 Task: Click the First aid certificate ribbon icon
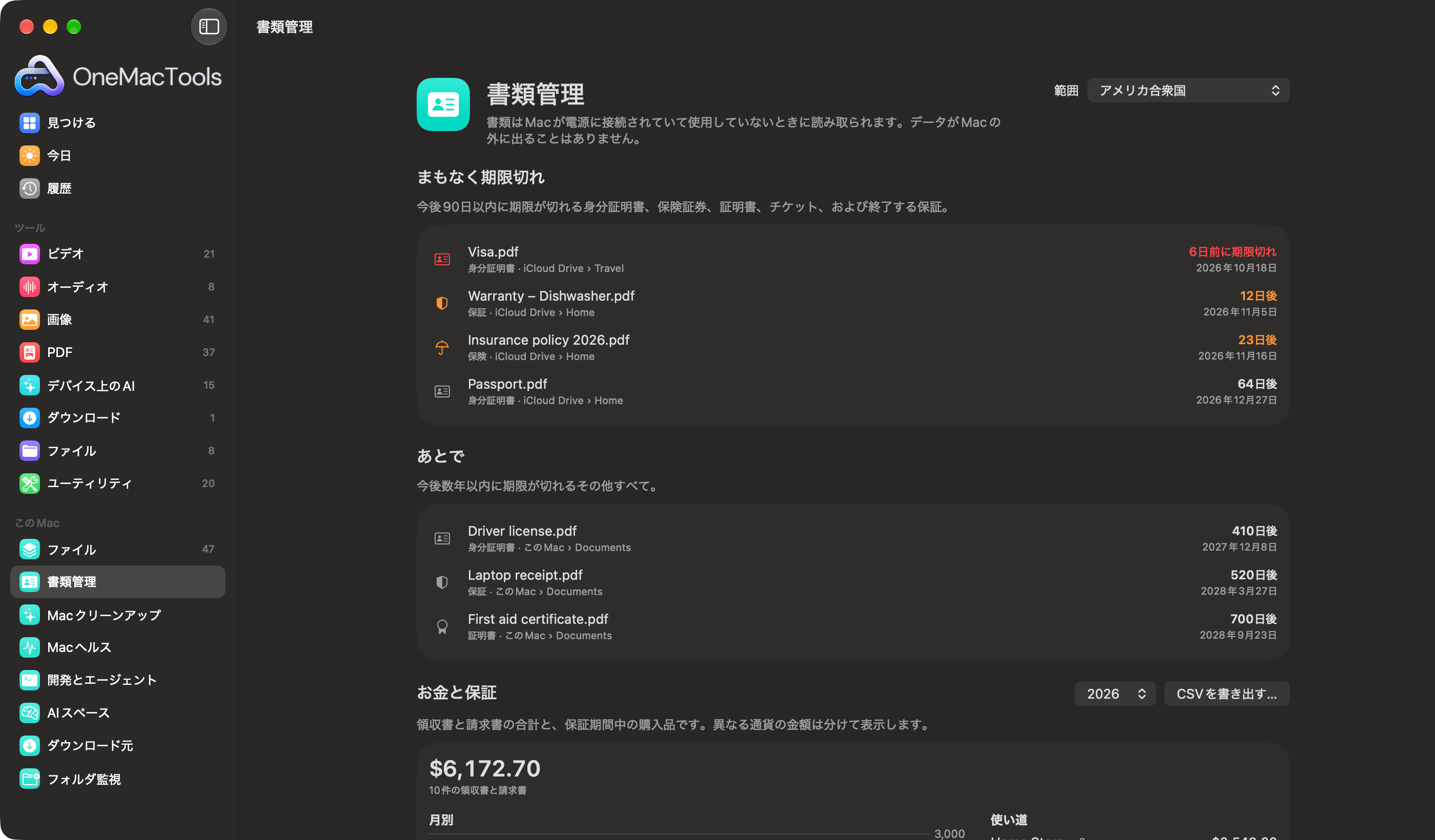tap(442, 626)
